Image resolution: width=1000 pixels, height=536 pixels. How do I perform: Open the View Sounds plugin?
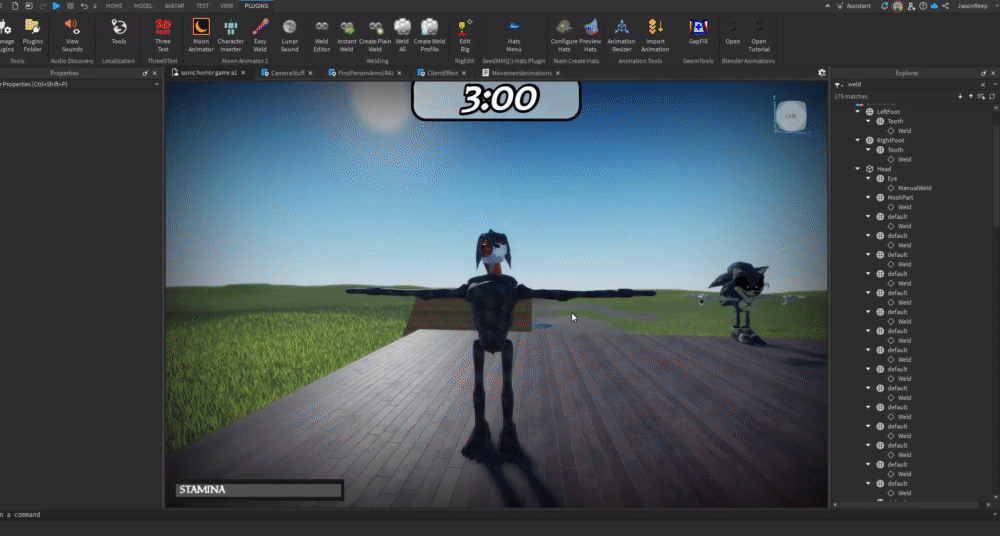pyautogui.click(x=72, y=35)
